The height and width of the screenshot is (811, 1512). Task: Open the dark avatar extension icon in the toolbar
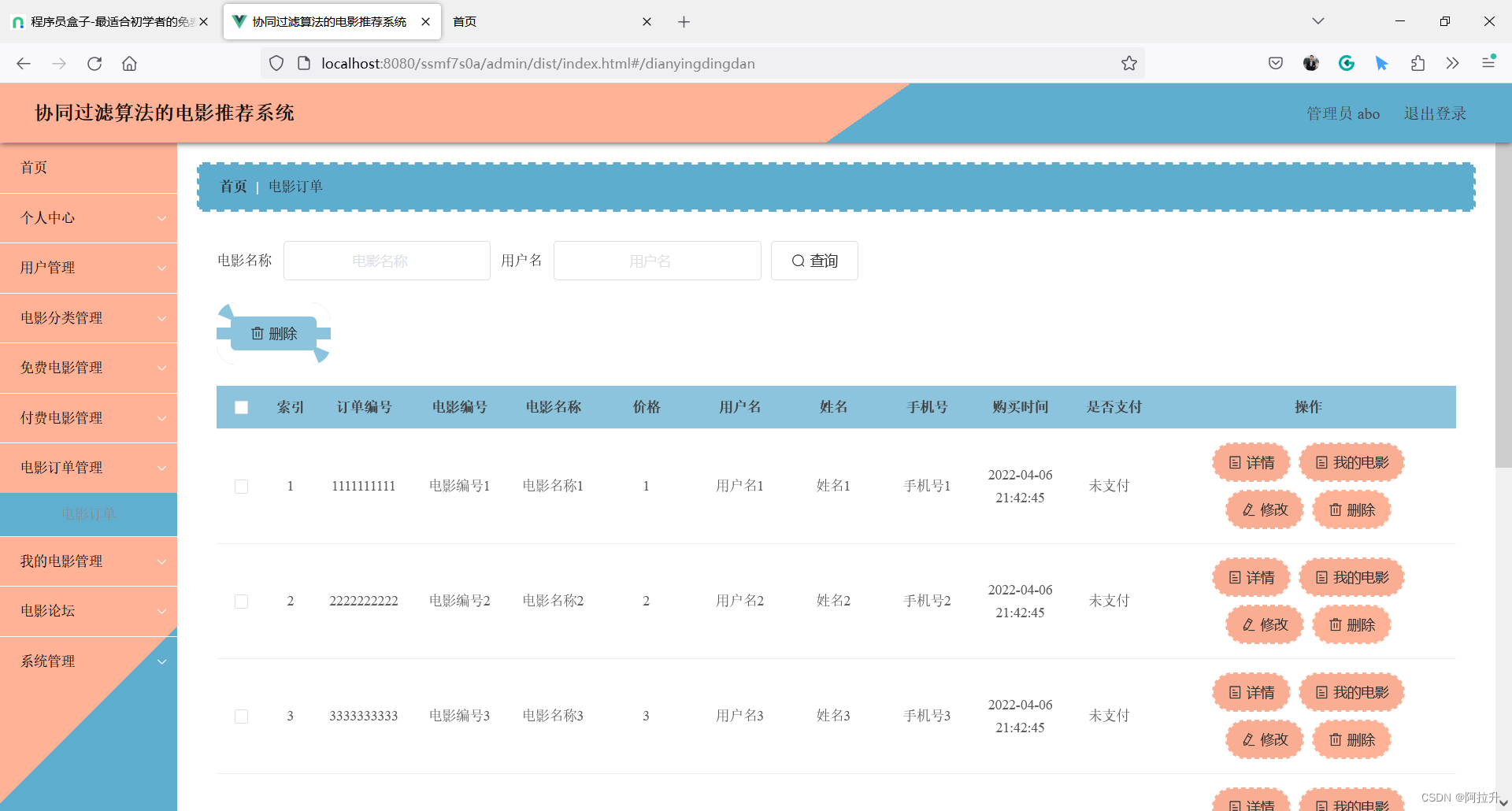click(1311, 64)
